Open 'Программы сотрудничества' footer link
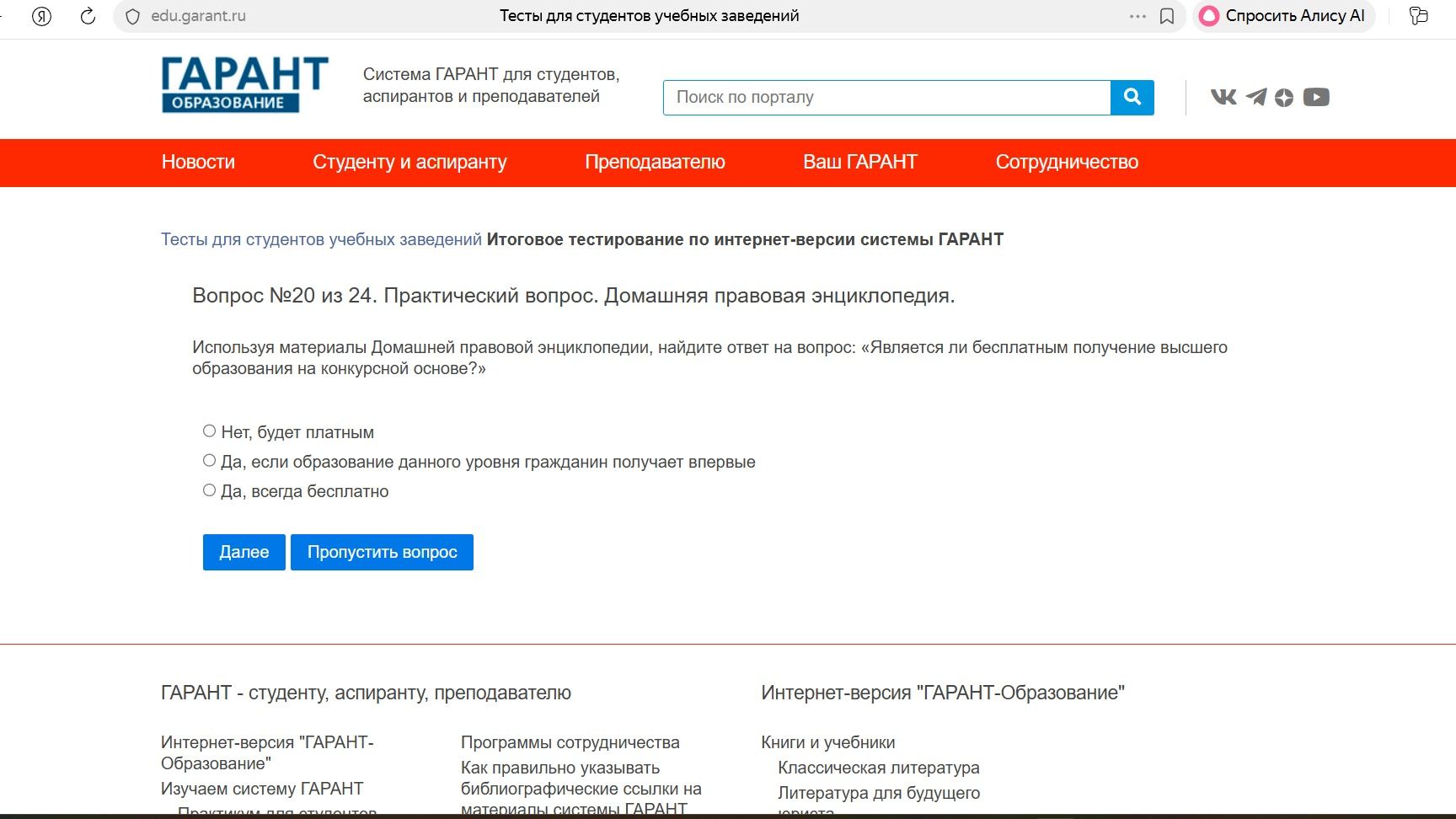1456x819 pixels. click(570, 742)
